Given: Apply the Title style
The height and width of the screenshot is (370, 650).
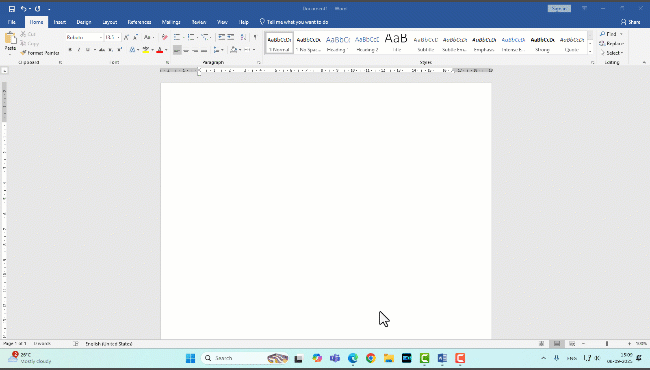Looking at the screenshot, I should pos(396,43).
